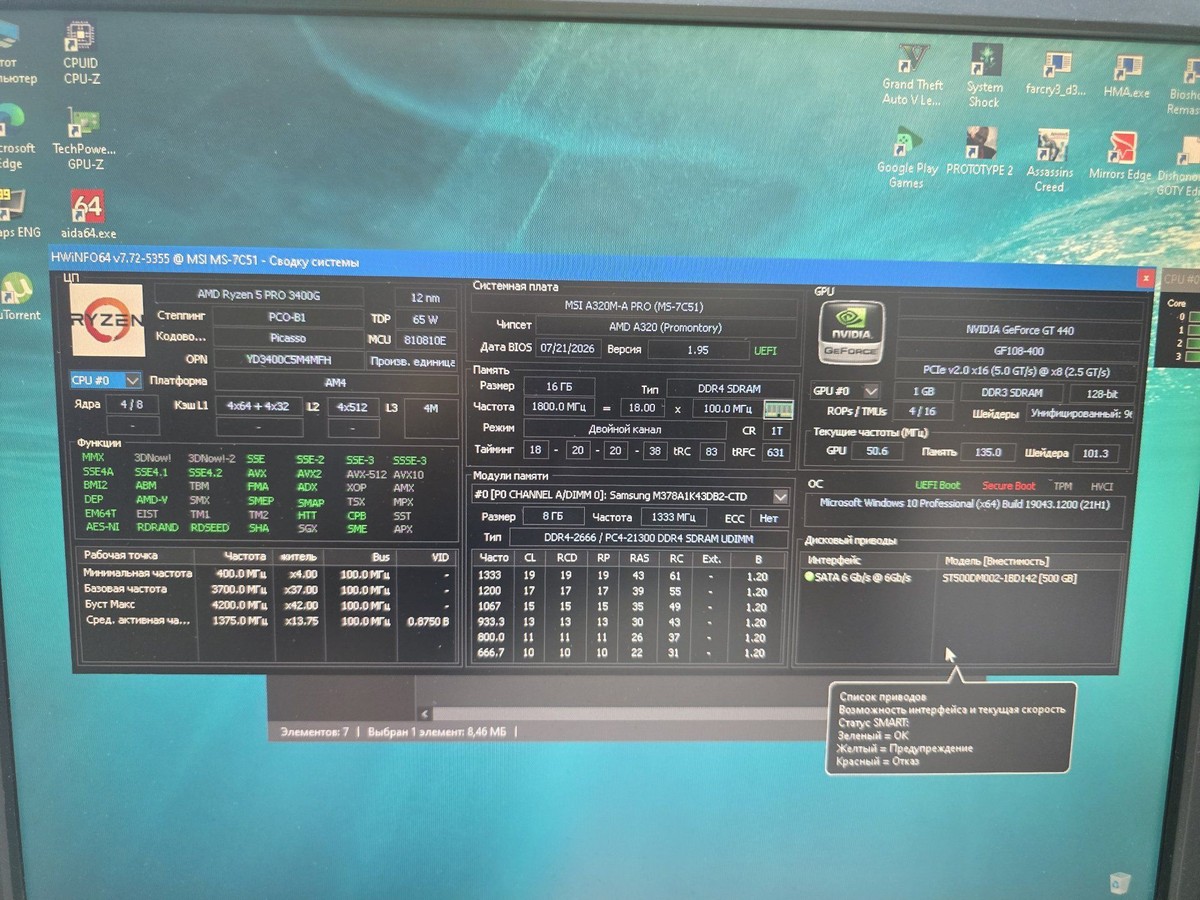
Task: Launch the Assassins Creed shortcut
Action: pyautogui.click(x=1050, y=160)
